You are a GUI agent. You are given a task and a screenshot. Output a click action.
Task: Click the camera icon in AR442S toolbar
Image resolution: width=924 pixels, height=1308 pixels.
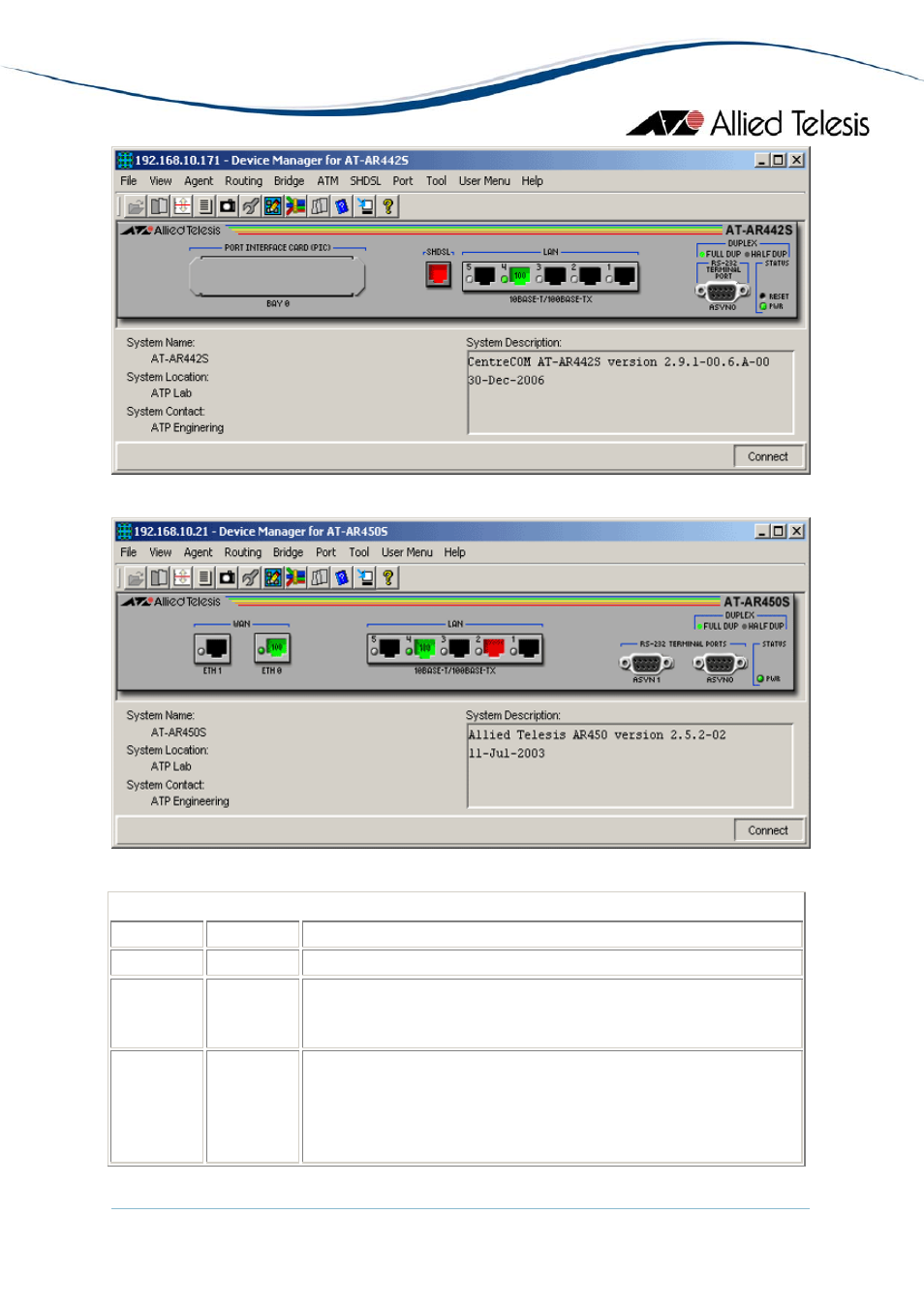[228, 206]
